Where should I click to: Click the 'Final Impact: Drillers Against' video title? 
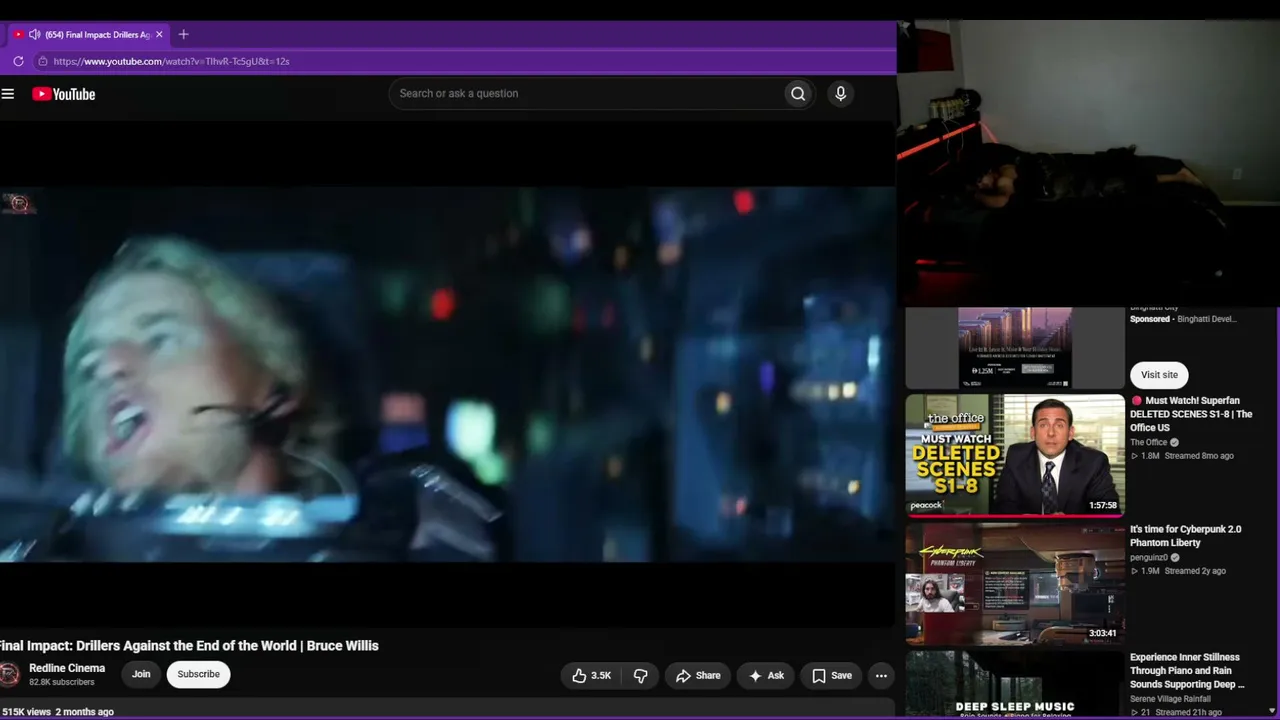(189, 646)
